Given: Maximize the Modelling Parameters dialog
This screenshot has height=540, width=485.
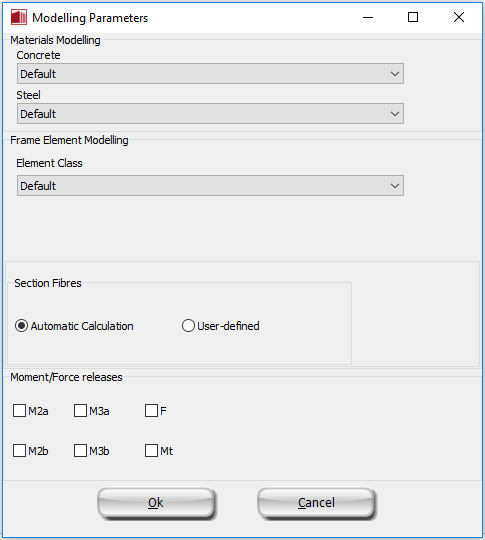Looking at the screenshot, I should coord(413,17).
